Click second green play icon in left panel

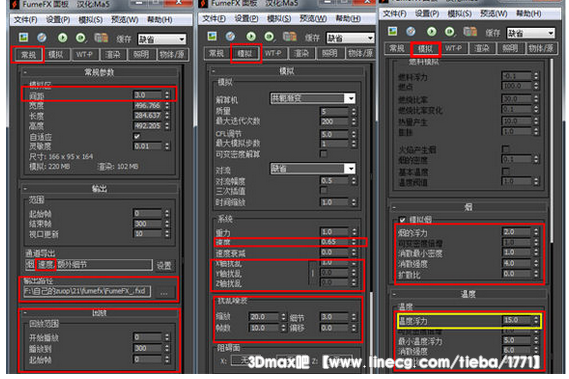point(81,37)
